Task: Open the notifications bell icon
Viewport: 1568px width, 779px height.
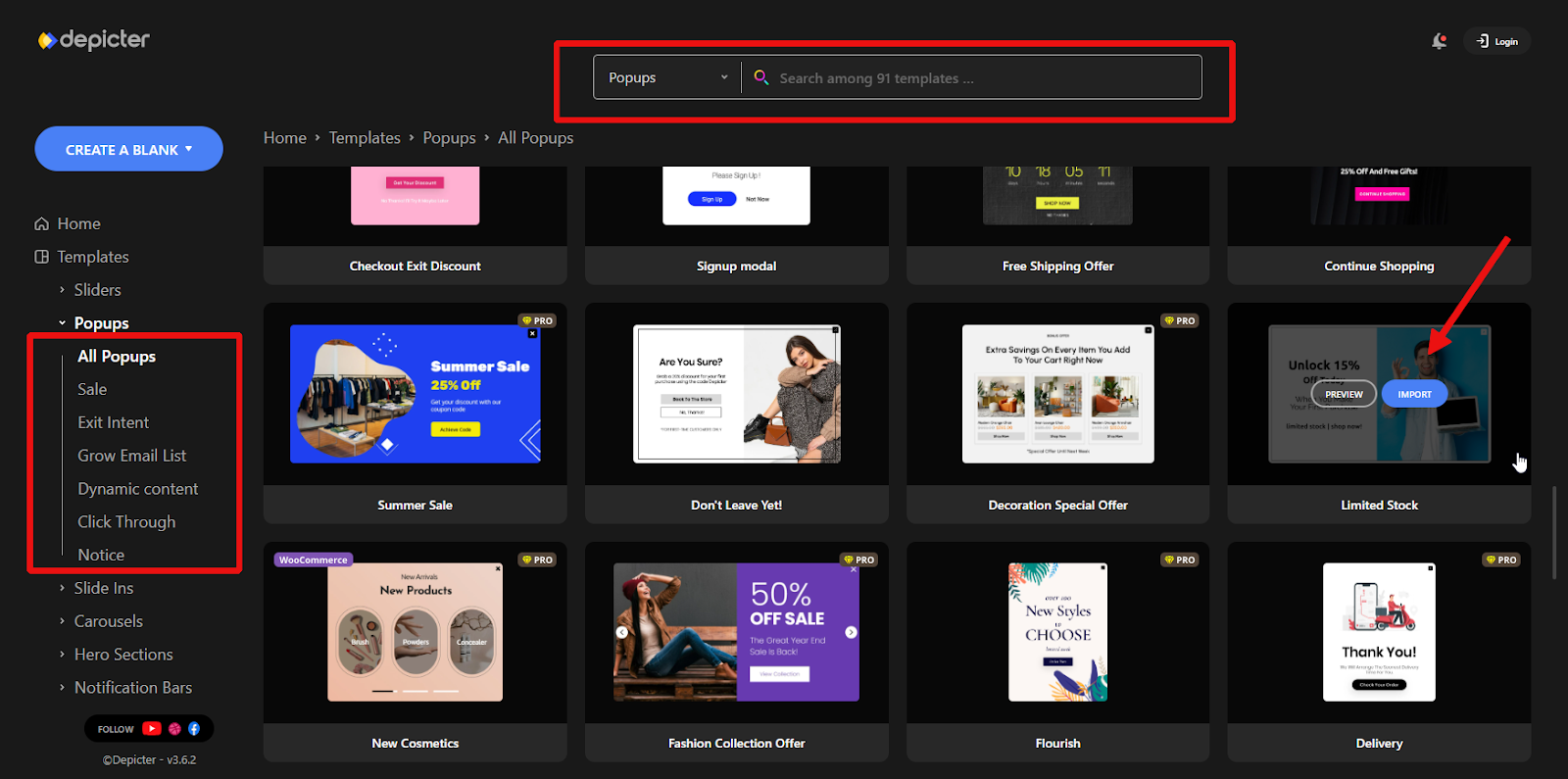Action: coord(1439,41)
